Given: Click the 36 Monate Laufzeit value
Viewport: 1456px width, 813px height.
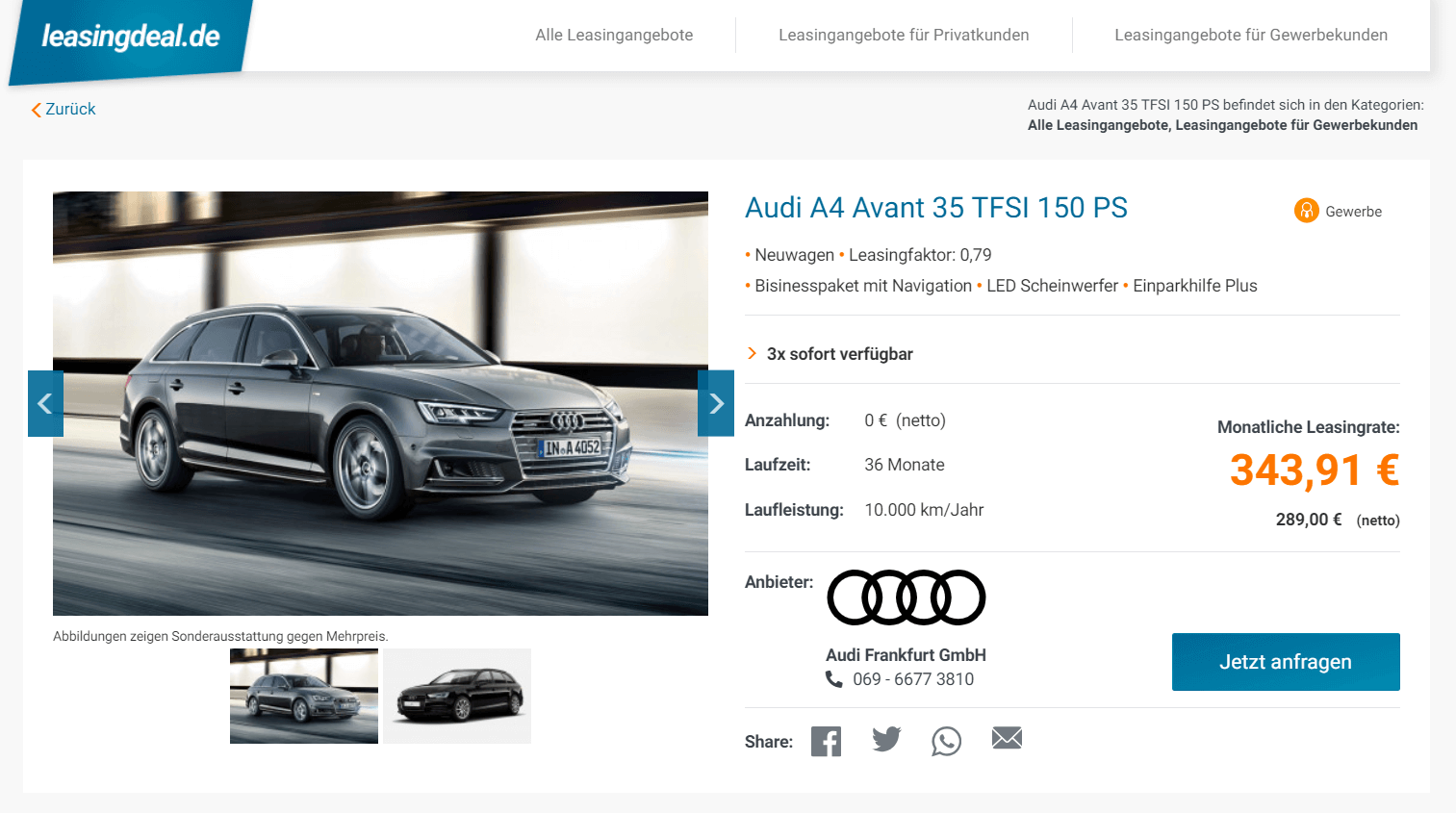Looking at the screenshot, I should [905, 465].
